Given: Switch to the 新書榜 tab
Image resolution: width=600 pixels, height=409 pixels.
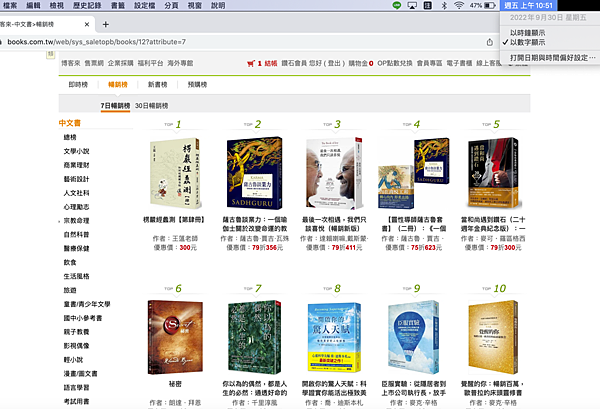Looking at the screenshot, I should [158, 85].
